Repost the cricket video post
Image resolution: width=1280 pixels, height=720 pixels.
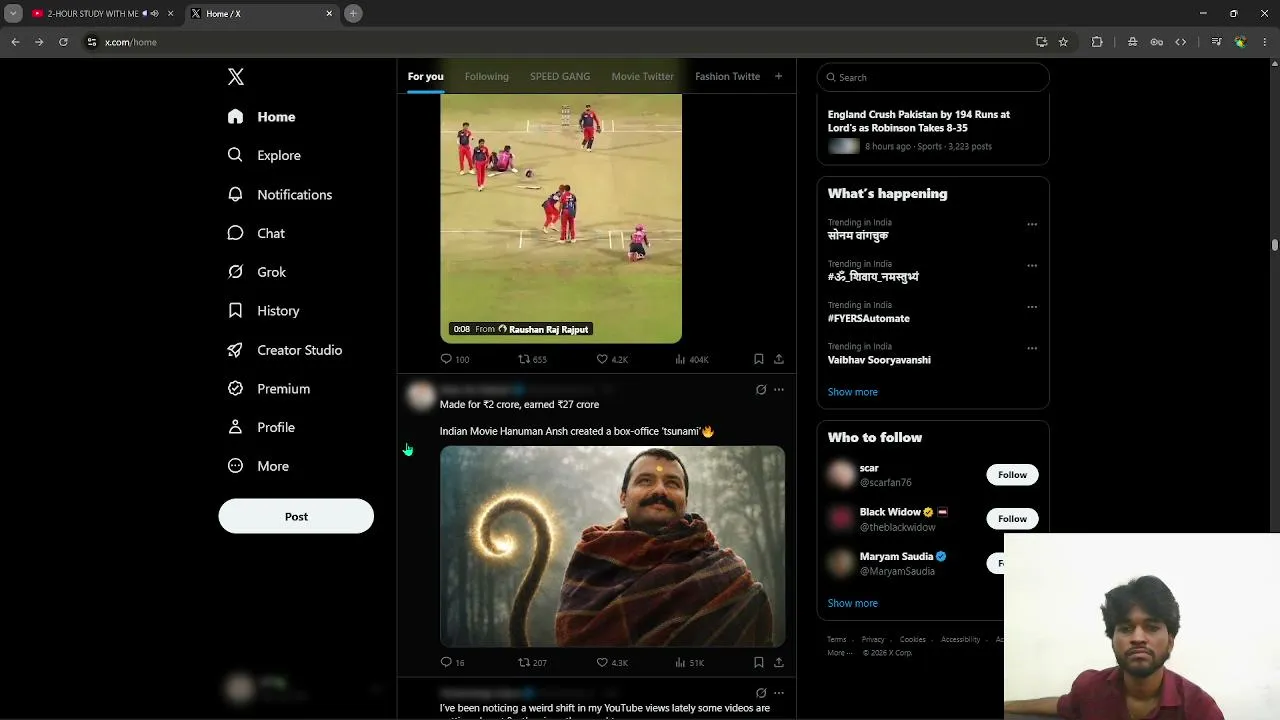(x=532, y=359)
